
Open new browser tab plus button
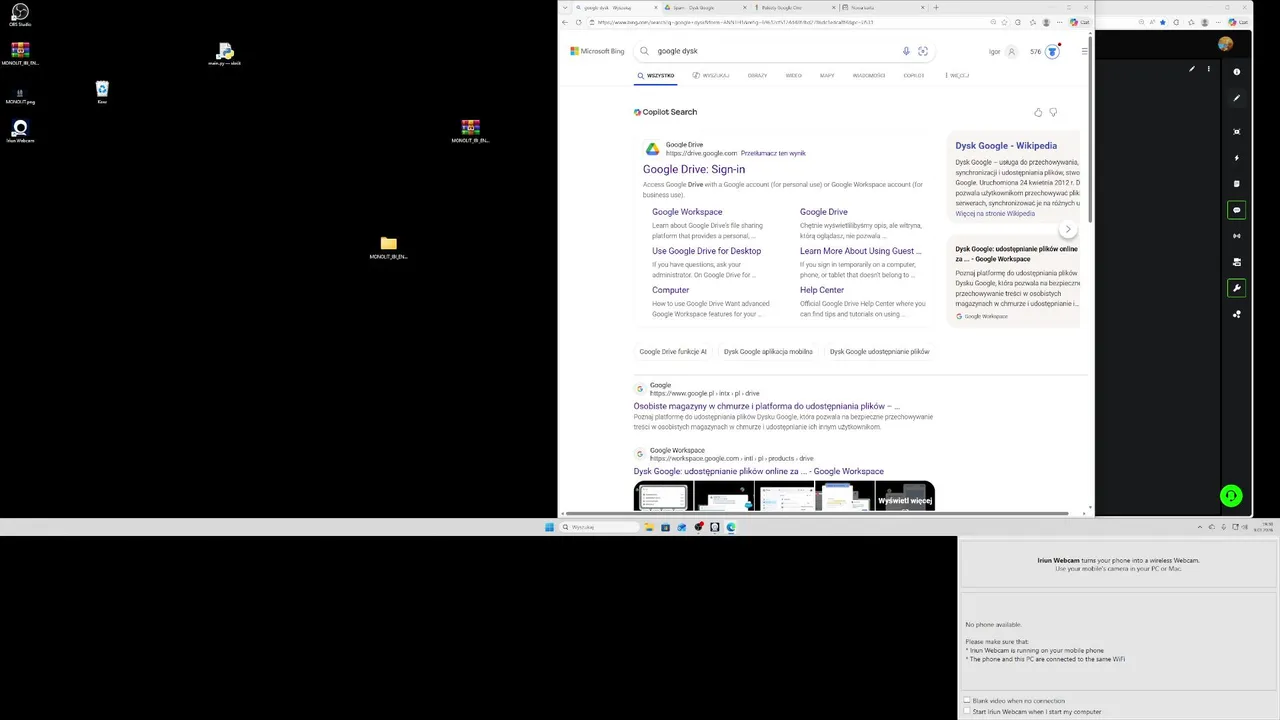point(936,7)
